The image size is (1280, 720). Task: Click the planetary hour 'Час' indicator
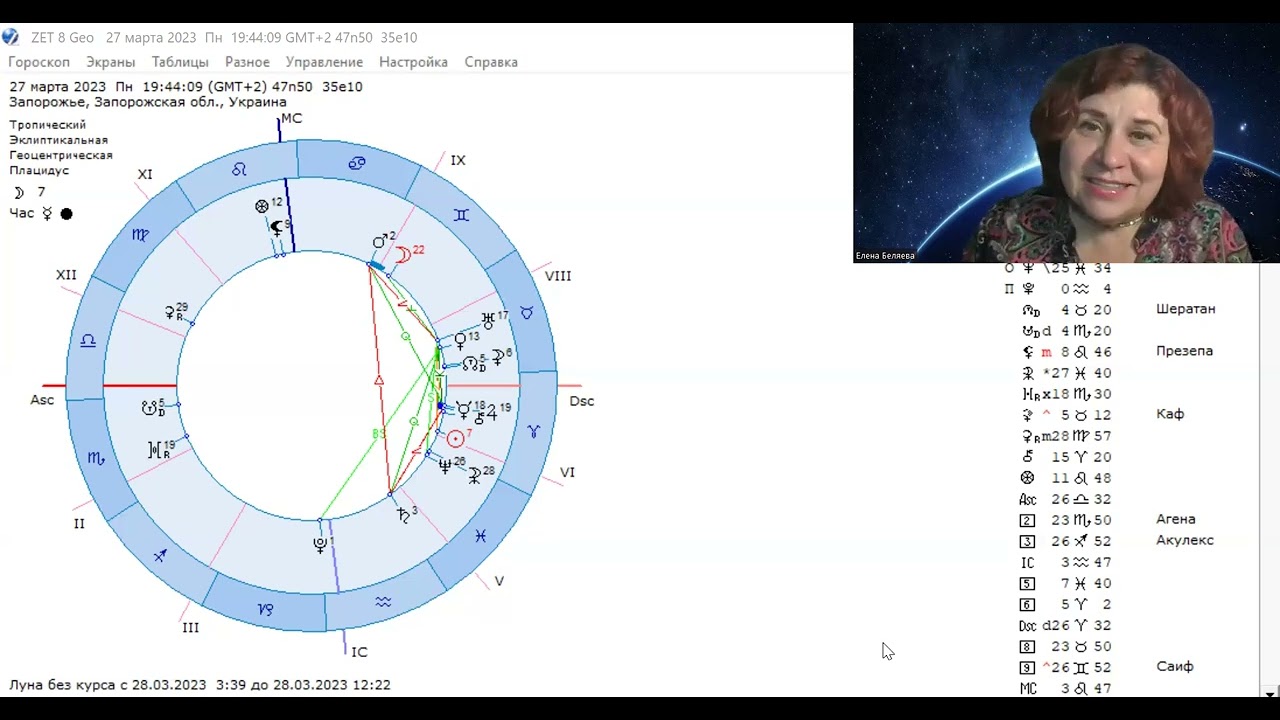tap(41, 213)
